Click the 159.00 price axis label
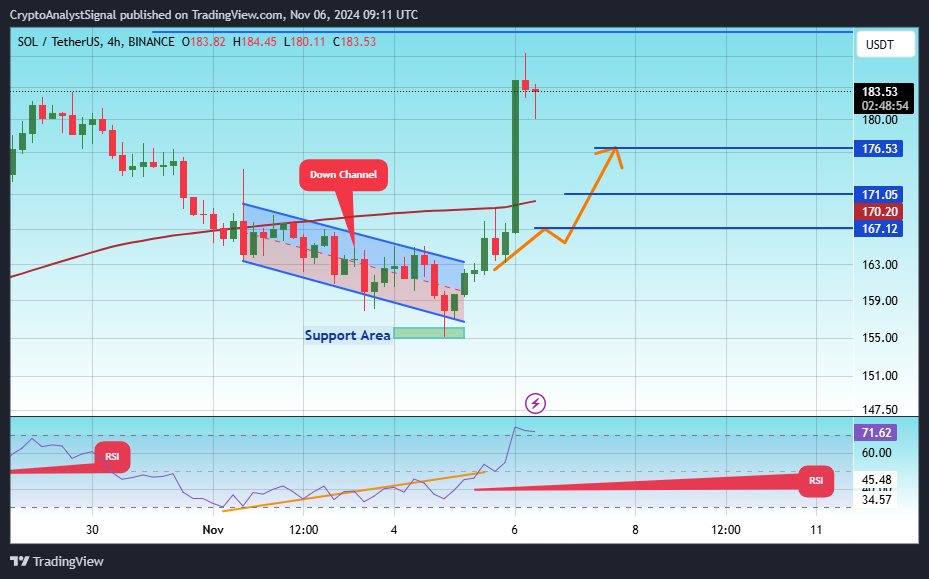This screenshot has height=579, width=929. click(879, 301)
